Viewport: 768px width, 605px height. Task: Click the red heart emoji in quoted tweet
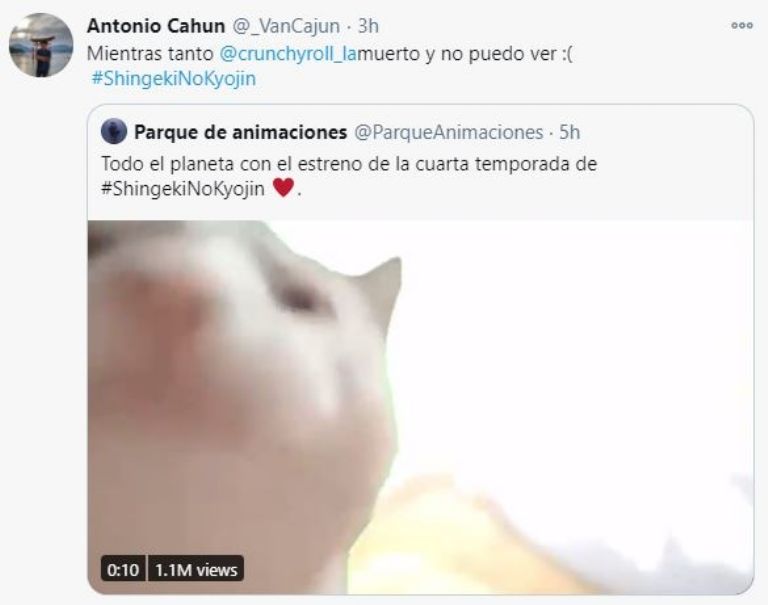point(283,188)
